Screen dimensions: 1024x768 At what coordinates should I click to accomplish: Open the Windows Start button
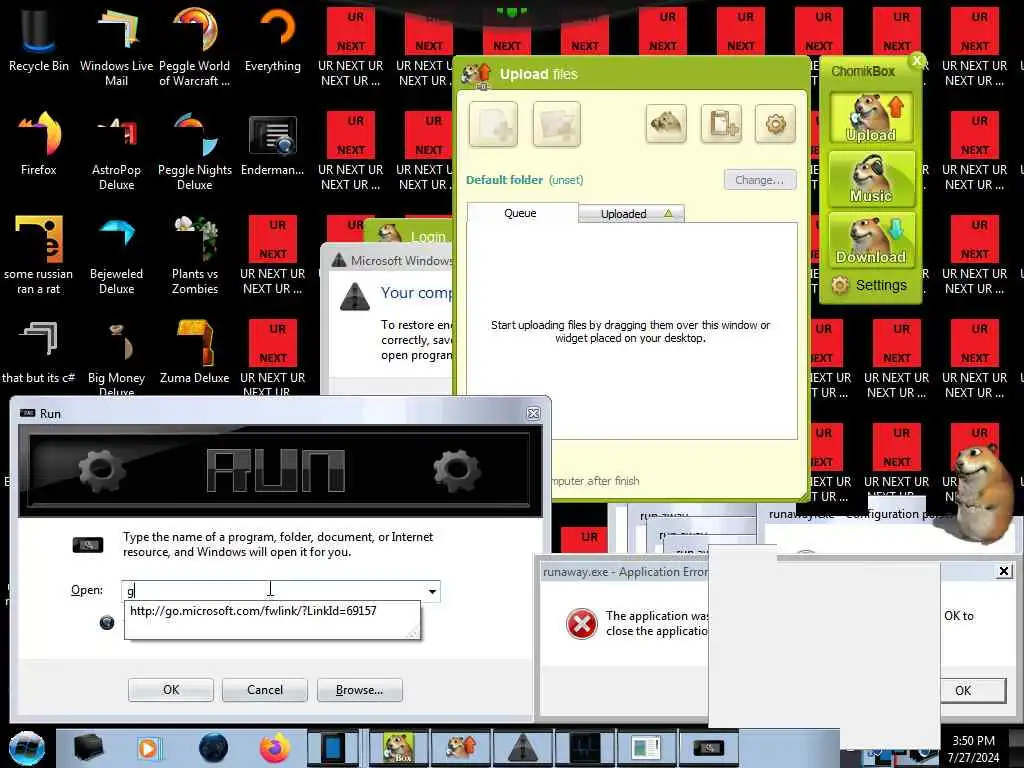pos(26,748)
